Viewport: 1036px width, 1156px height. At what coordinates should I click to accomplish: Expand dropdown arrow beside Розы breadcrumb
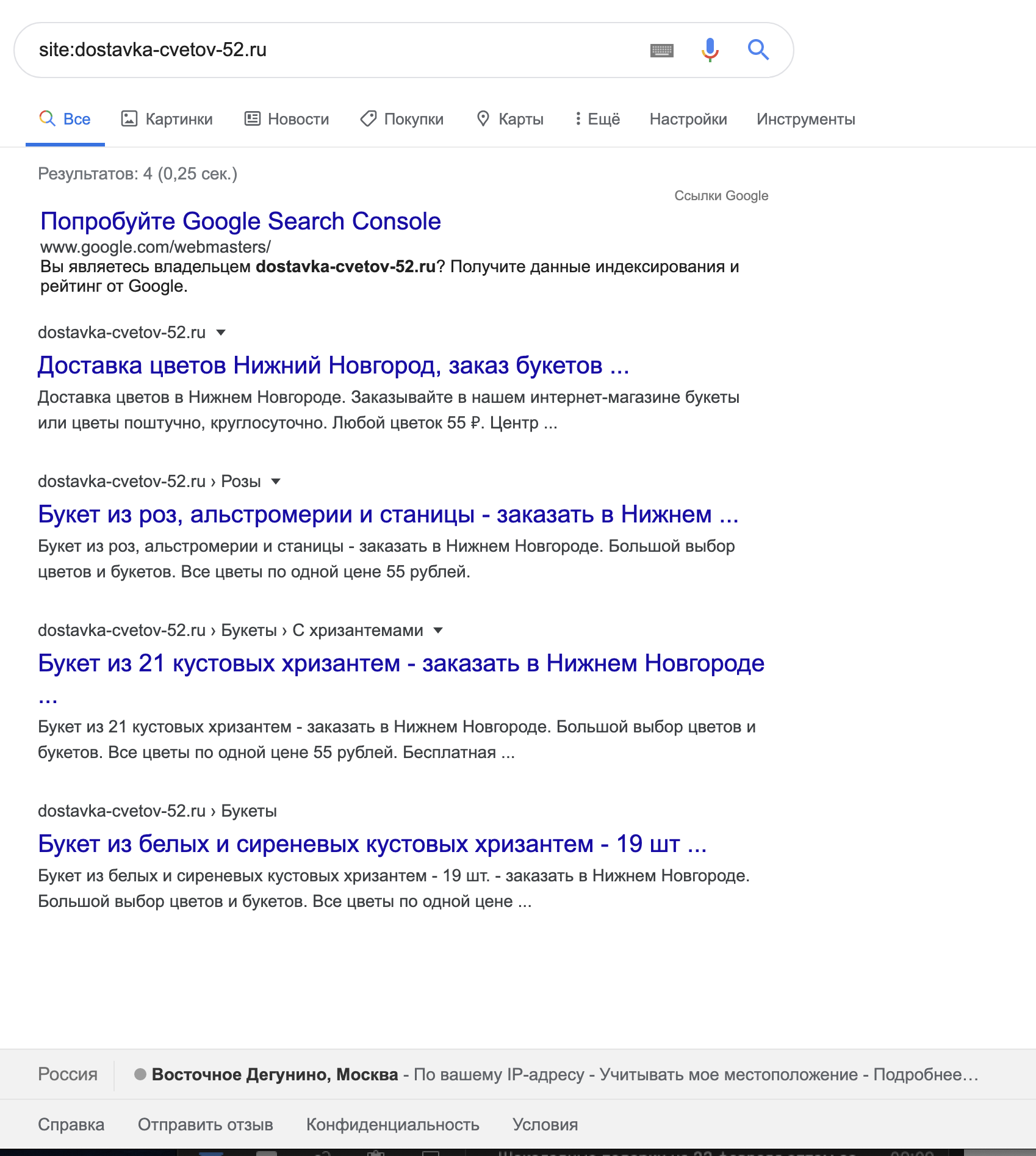pyautogui.click(x=276, y=482)
